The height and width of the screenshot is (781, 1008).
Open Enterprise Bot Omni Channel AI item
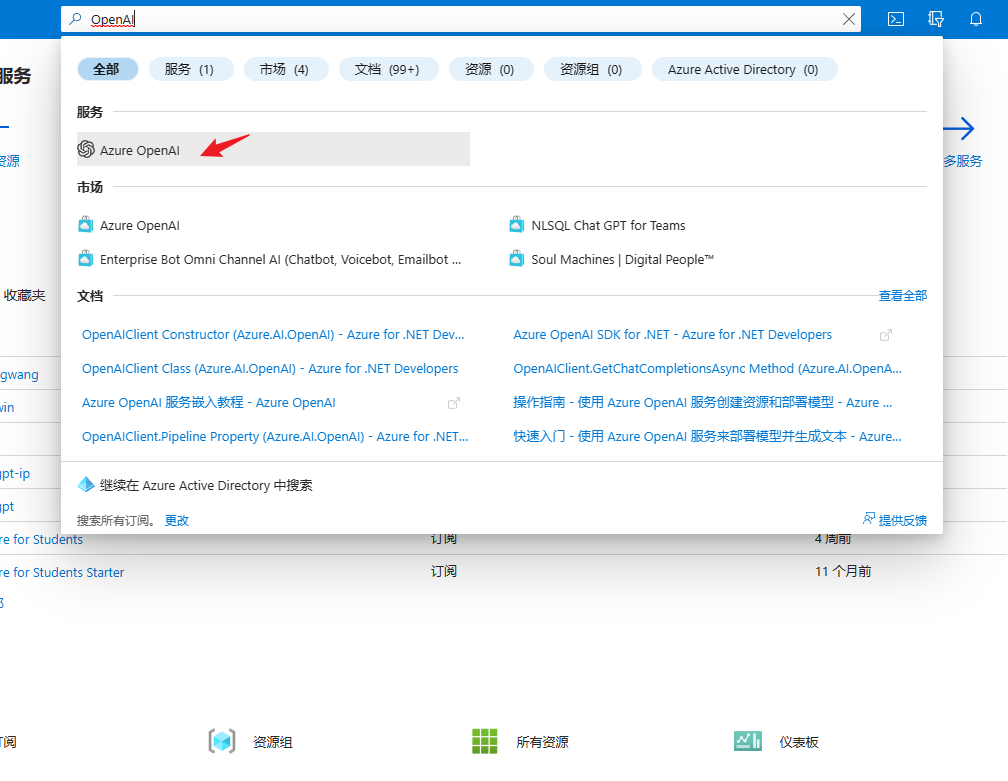click(280, 260)
